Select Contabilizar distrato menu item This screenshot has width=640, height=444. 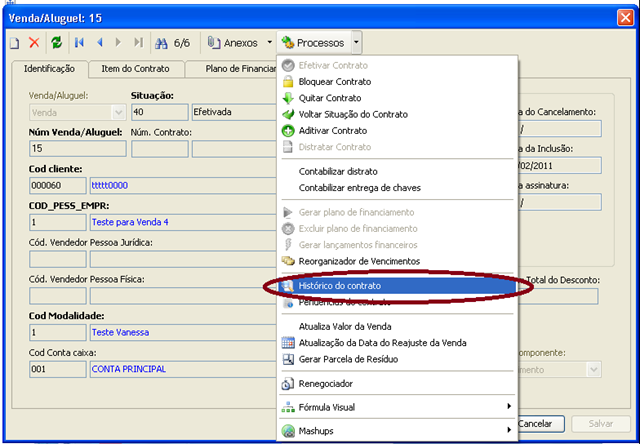(x=397, y=171)
